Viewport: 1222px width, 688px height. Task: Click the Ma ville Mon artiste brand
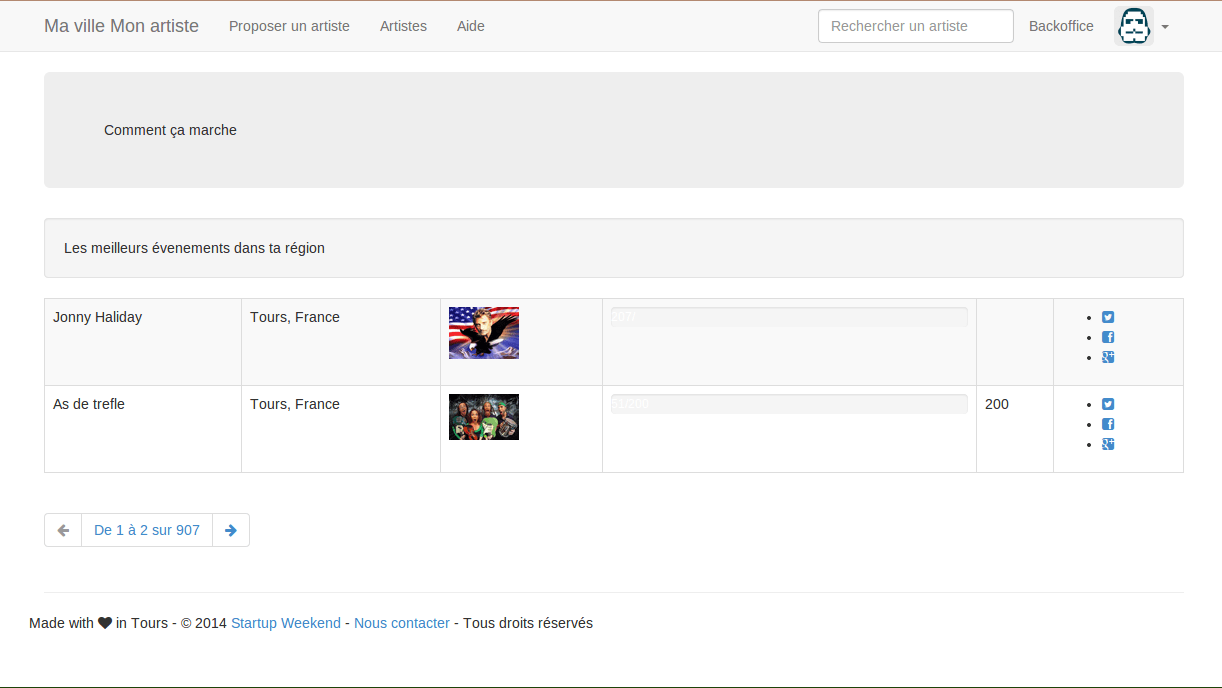121,26
